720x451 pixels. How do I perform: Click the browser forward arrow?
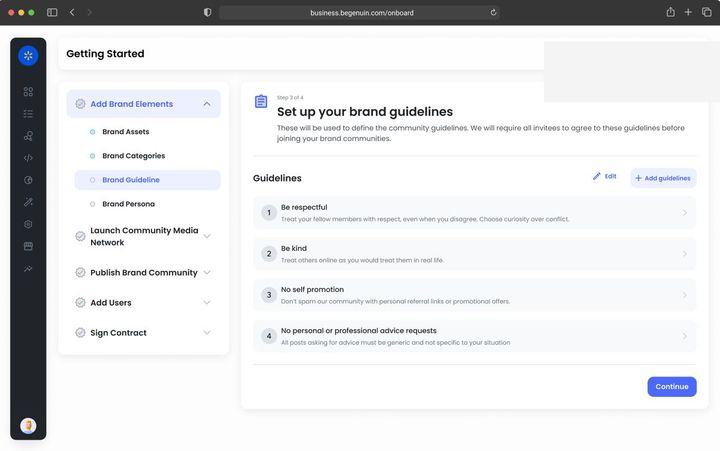[89, 12]
